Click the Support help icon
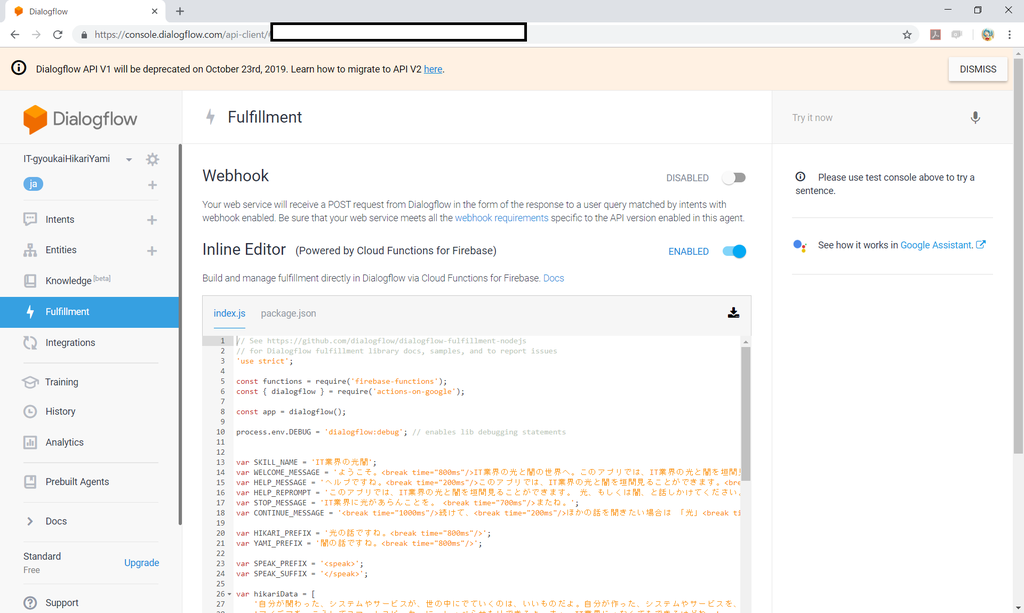Viewport: 1024px width, 613px height. pos(30,603)
